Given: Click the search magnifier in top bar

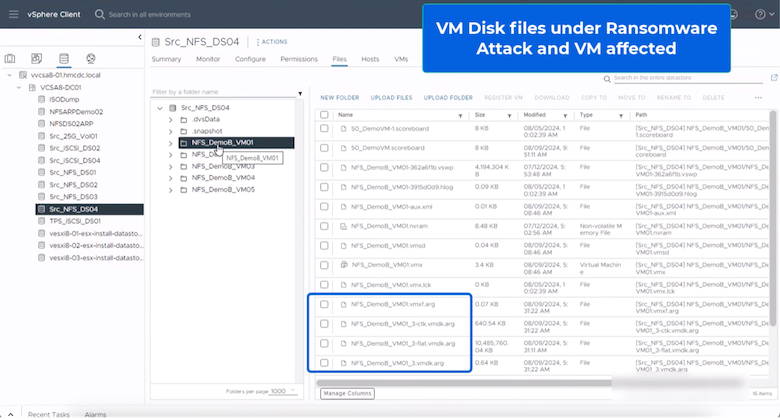Looking at the screenshot, I should pyautogui.click(x=99, y=14).
